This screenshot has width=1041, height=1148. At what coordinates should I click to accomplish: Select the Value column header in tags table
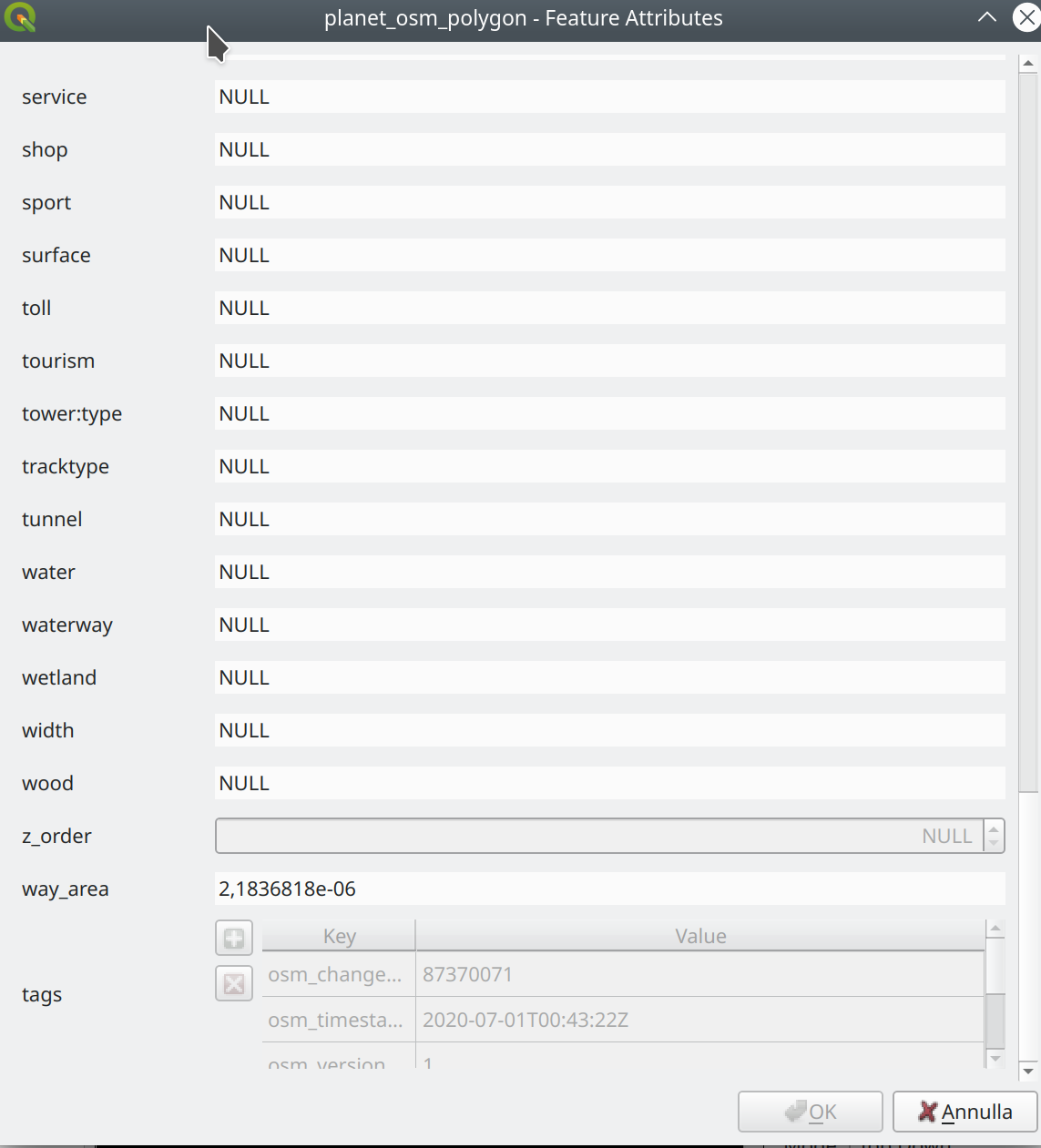click(699, 936)
